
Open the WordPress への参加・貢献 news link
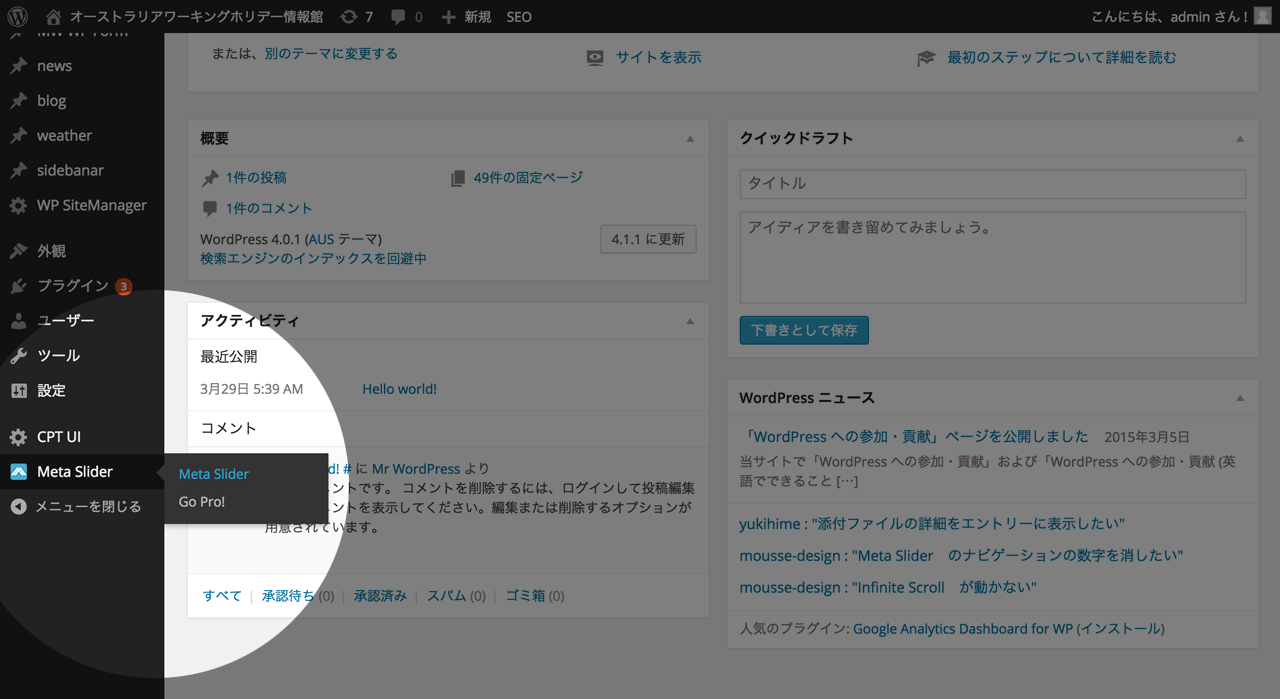tap(914, 437)
